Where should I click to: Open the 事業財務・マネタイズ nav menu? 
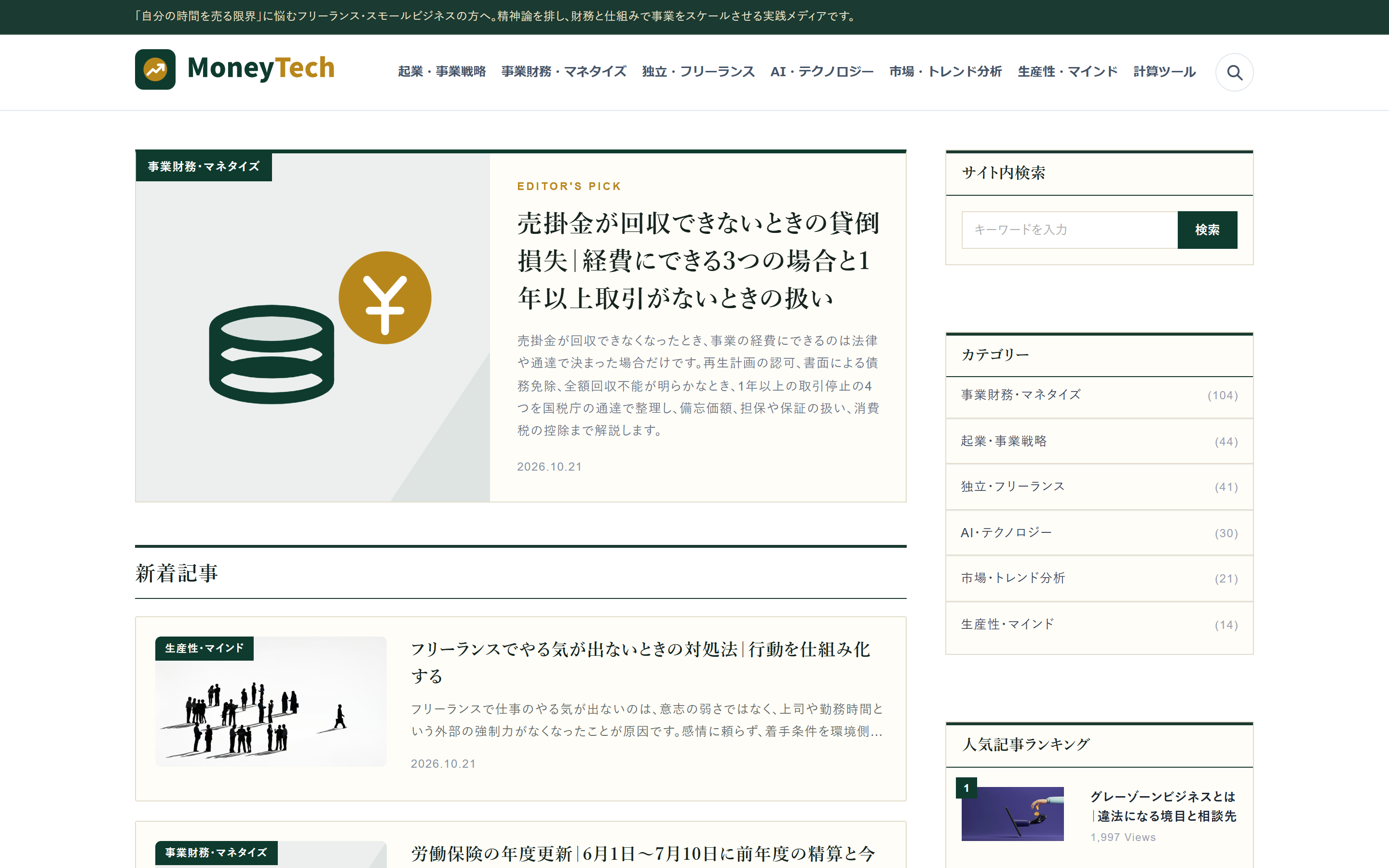tap(564, 72)
